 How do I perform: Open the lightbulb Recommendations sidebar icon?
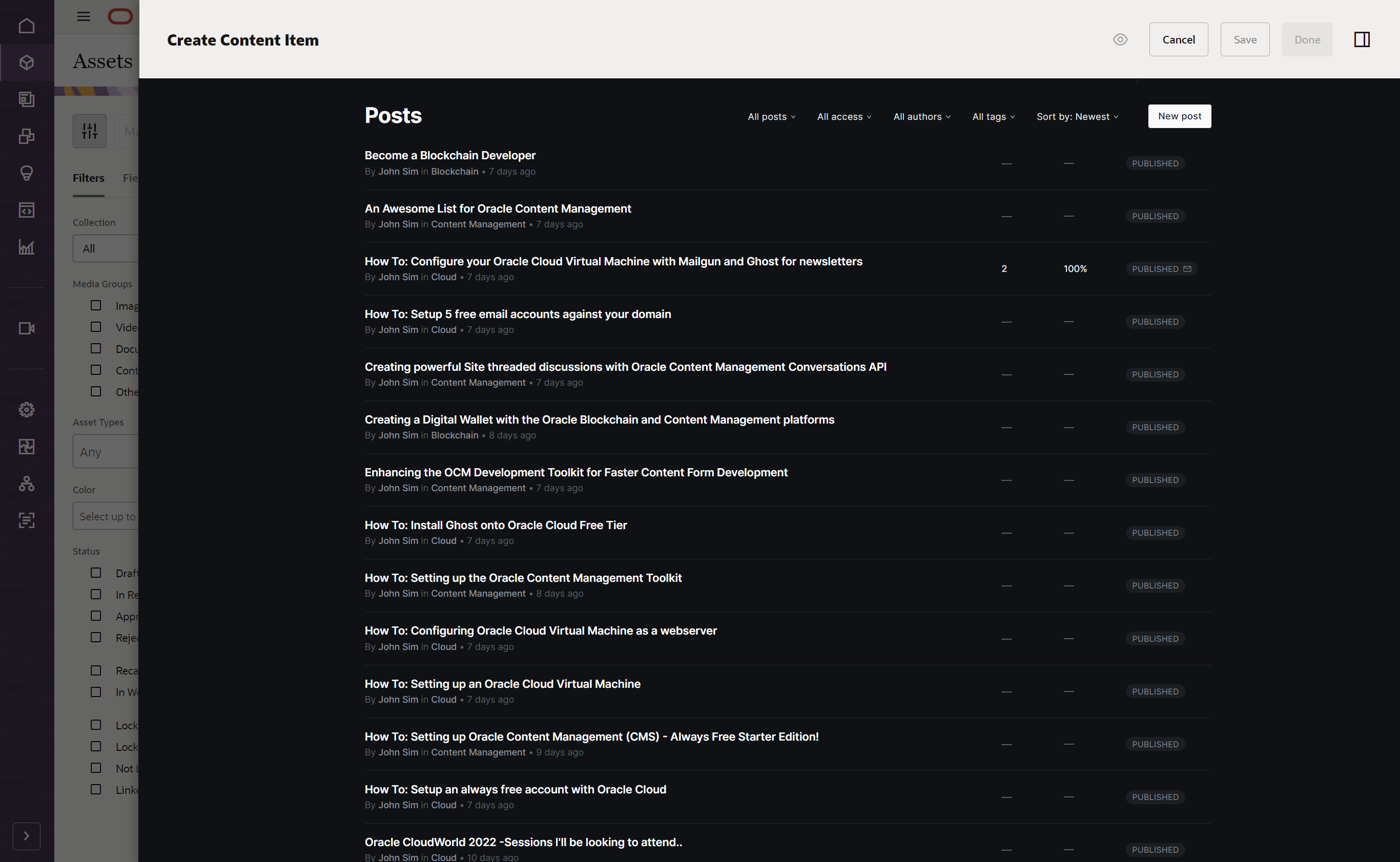(26, 173)
